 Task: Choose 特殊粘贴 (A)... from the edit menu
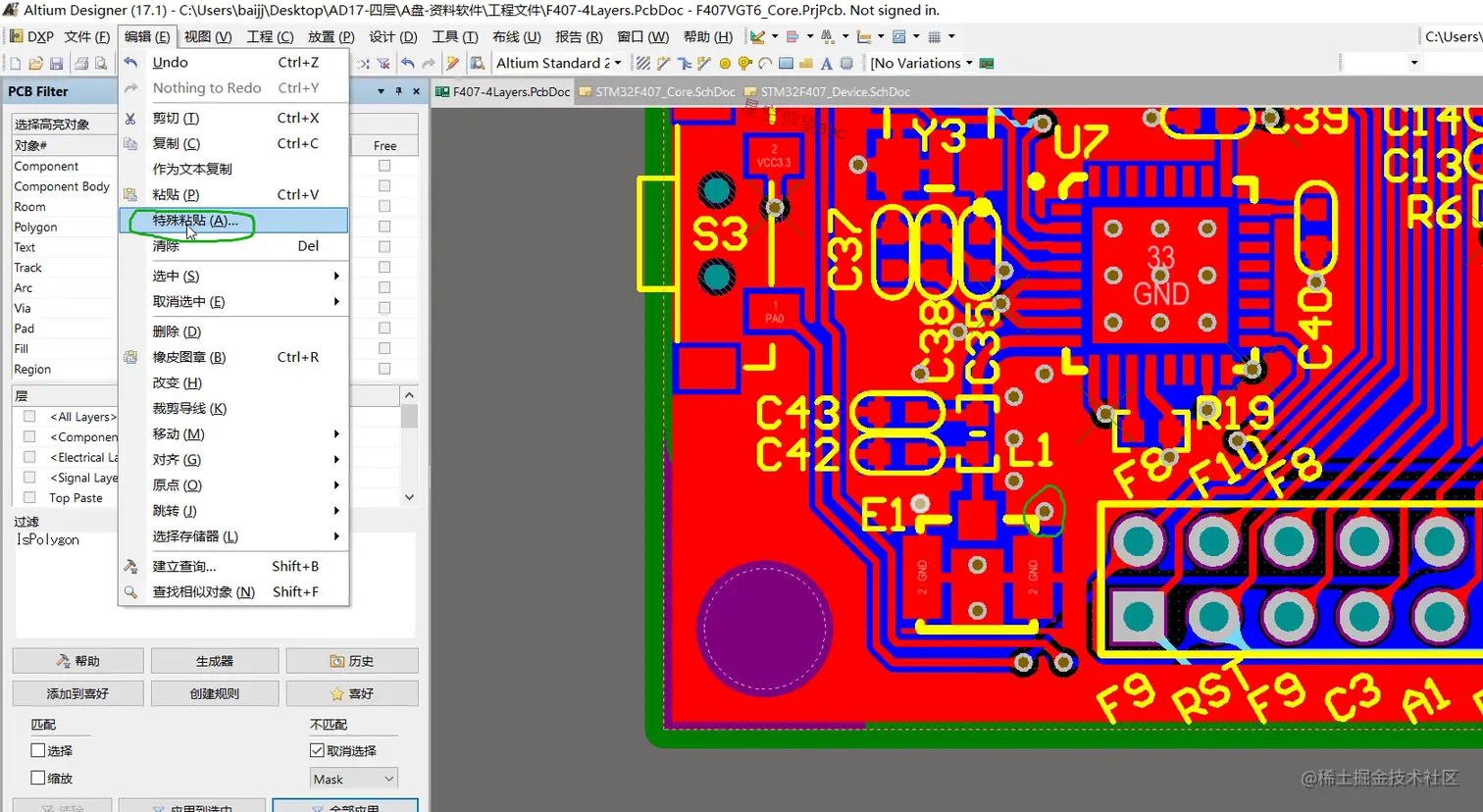click(195, 221)
